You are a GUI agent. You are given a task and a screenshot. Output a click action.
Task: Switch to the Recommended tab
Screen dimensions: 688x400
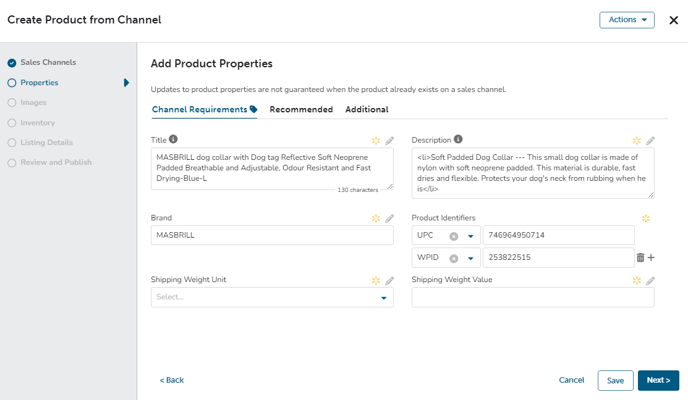pos(301,109)
